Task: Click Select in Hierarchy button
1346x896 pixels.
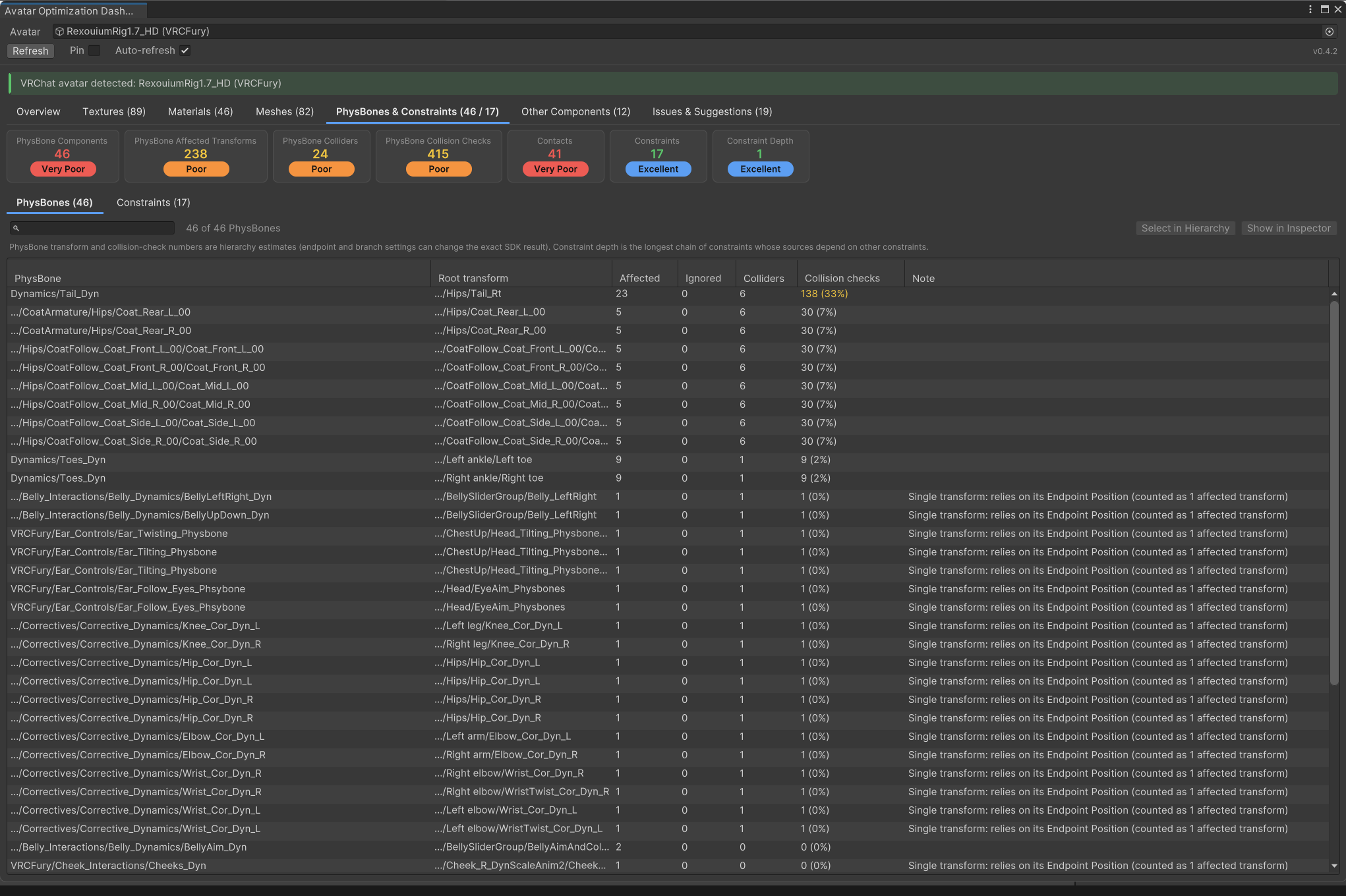Action: tap(1185, 228)
